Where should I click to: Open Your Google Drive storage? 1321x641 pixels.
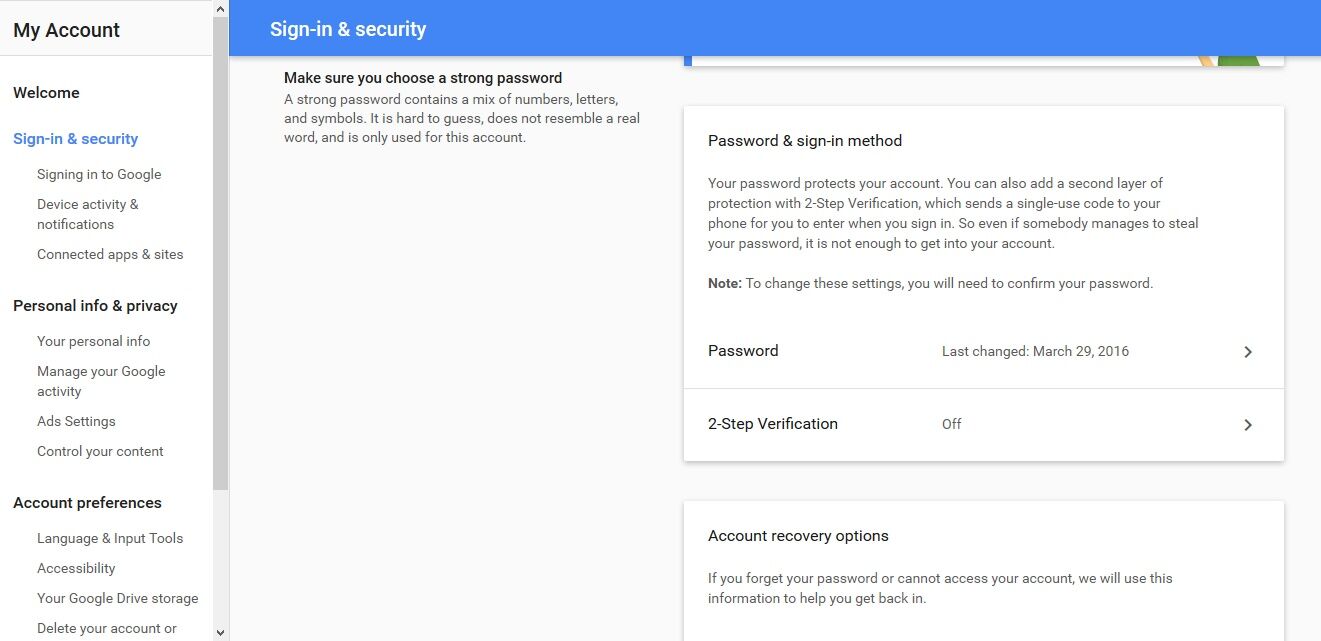click(x=118, y=598)
